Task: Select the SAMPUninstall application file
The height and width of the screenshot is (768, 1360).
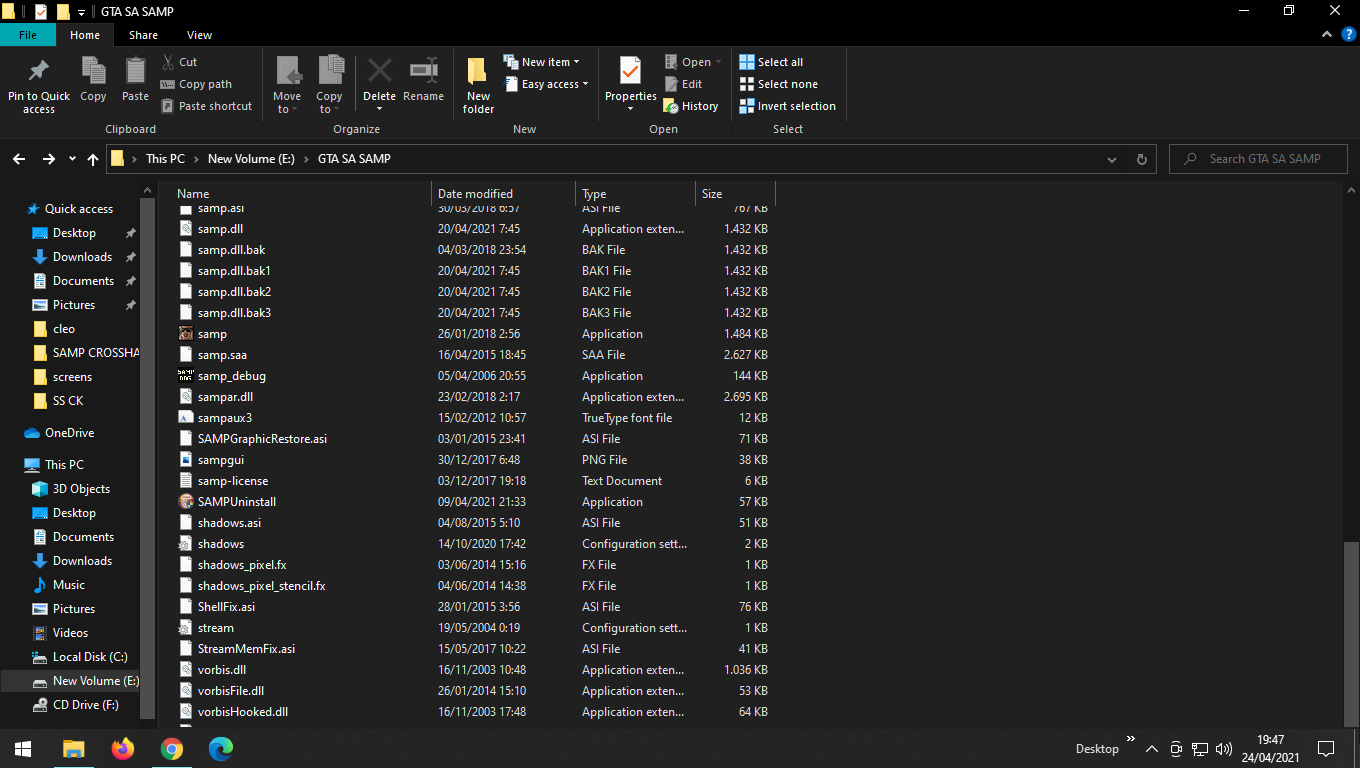Action: 473,502
